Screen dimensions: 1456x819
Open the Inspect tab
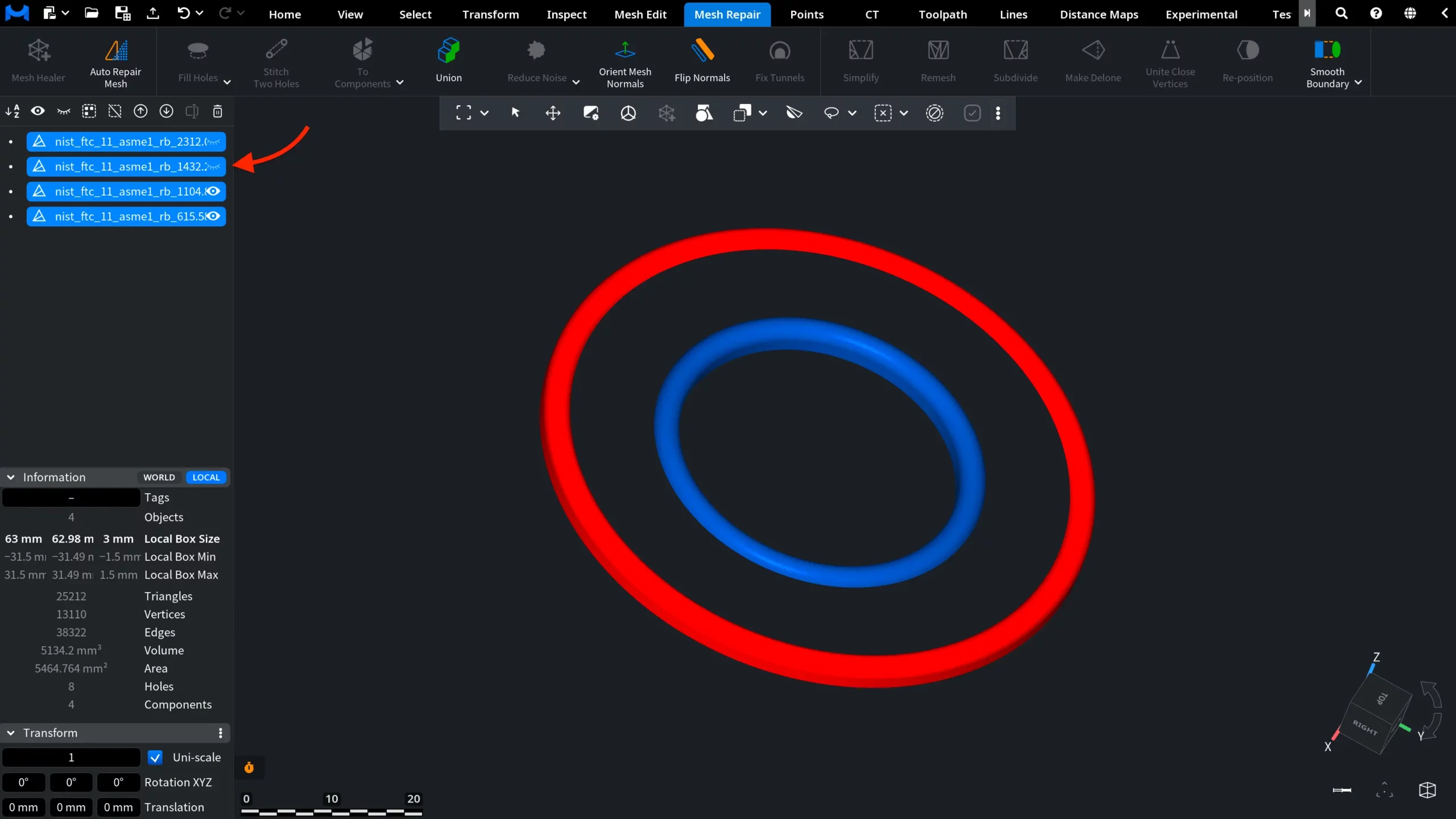[566, 14]
